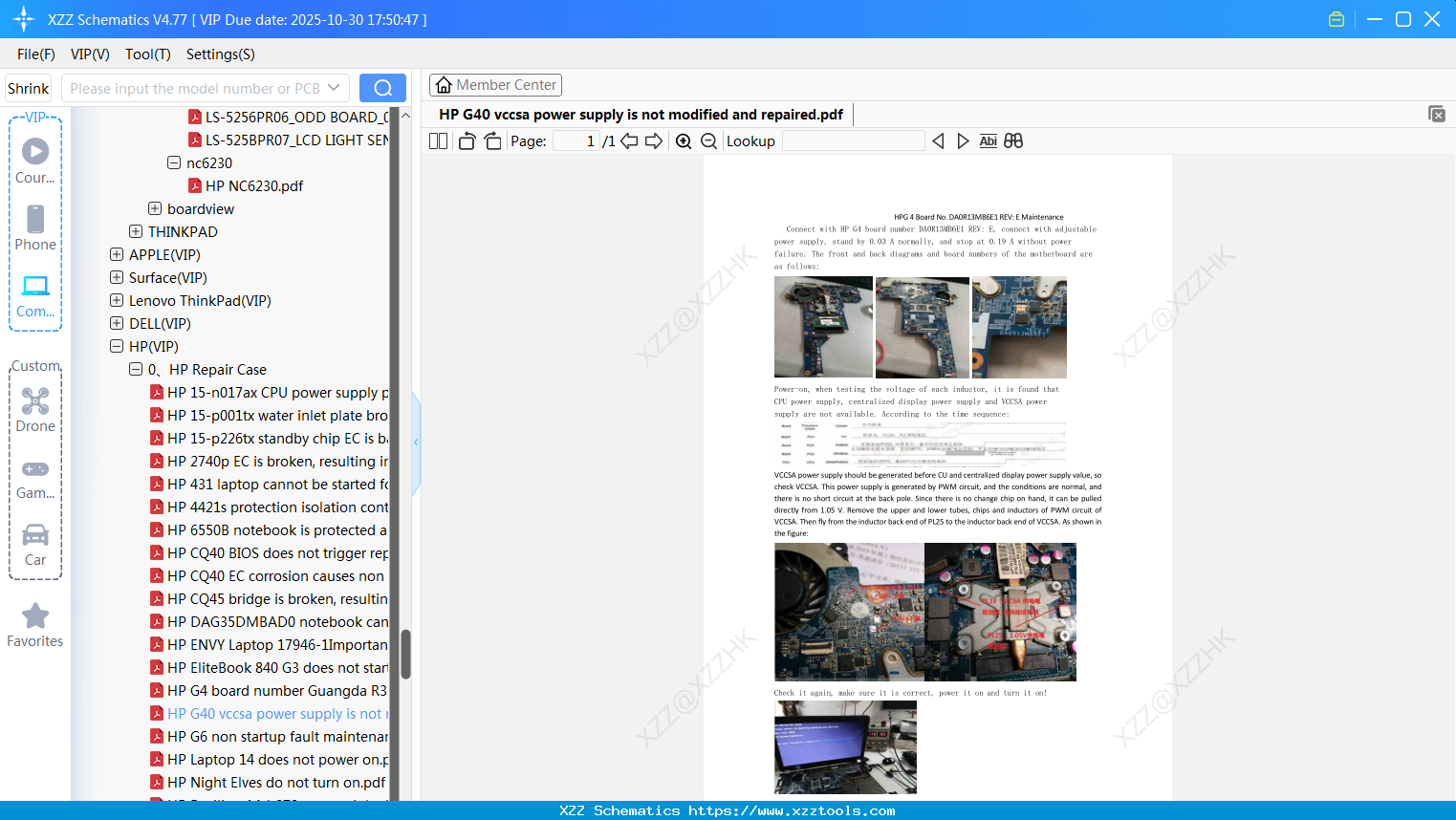This screenshot has width=1456, height=820.
Task: Click the blue search button
Action: 382,88
